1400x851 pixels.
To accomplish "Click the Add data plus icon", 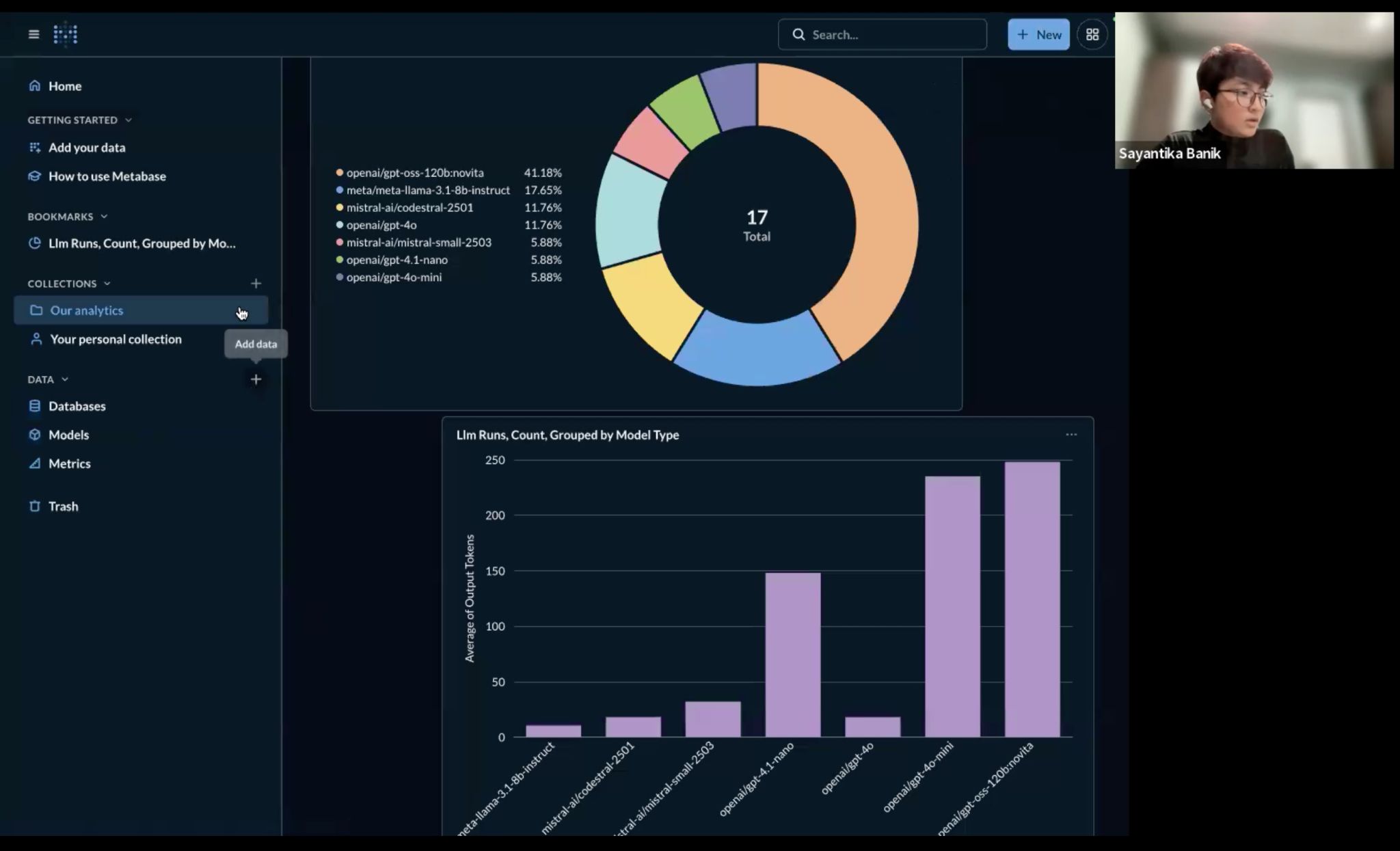I will pos(256,379).
